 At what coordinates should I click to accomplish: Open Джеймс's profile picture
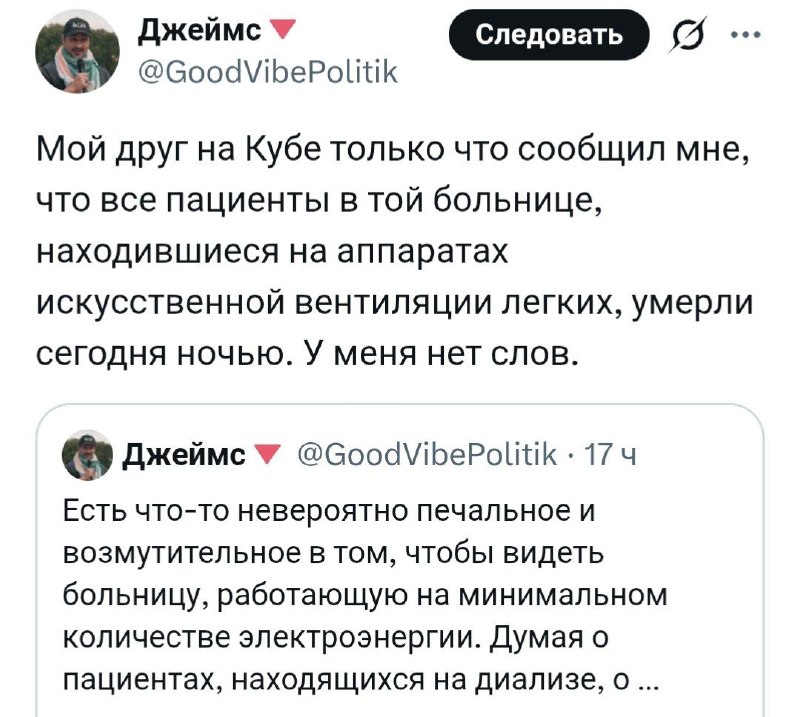click(x=80, y=50)
